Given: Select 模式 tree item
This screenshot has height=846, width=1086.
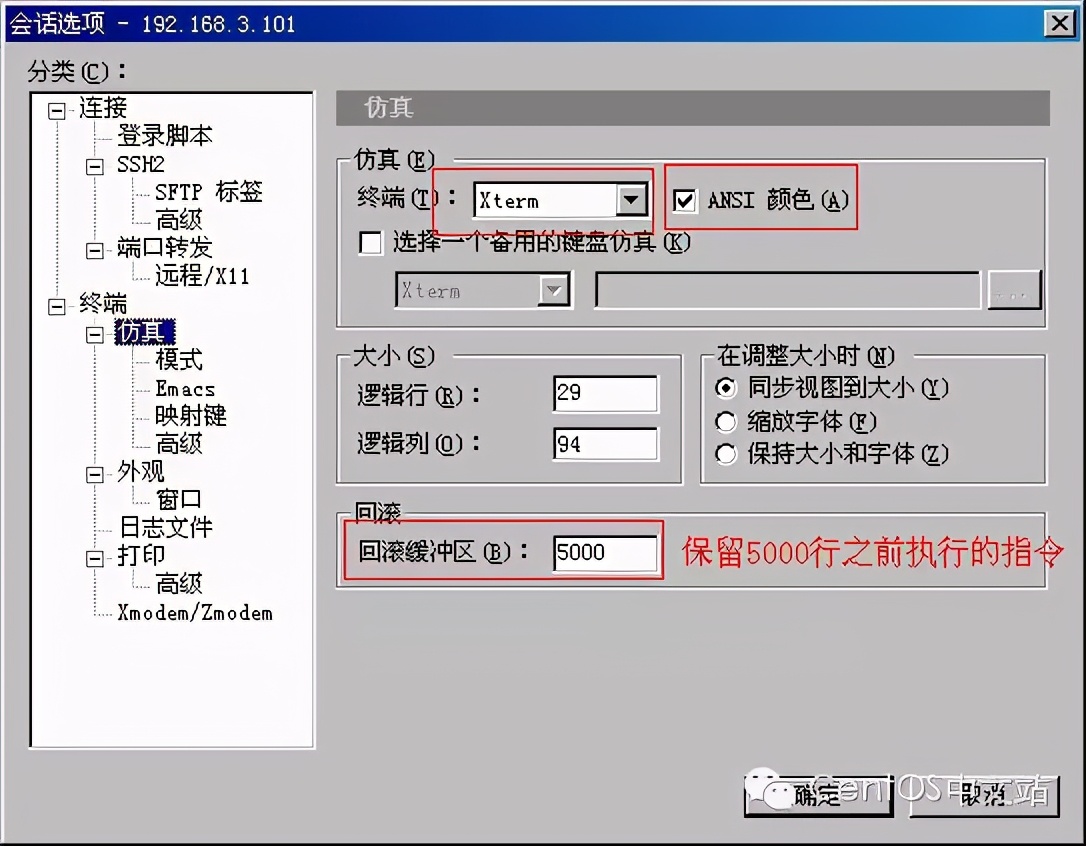Looking at the screenshot, I should [x=179, y=360].
